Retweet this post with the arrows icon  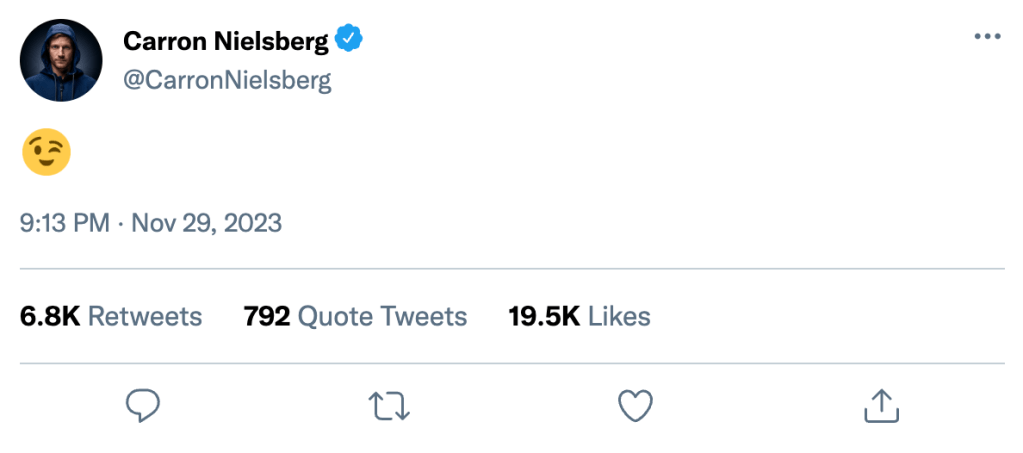coord(388,405)
